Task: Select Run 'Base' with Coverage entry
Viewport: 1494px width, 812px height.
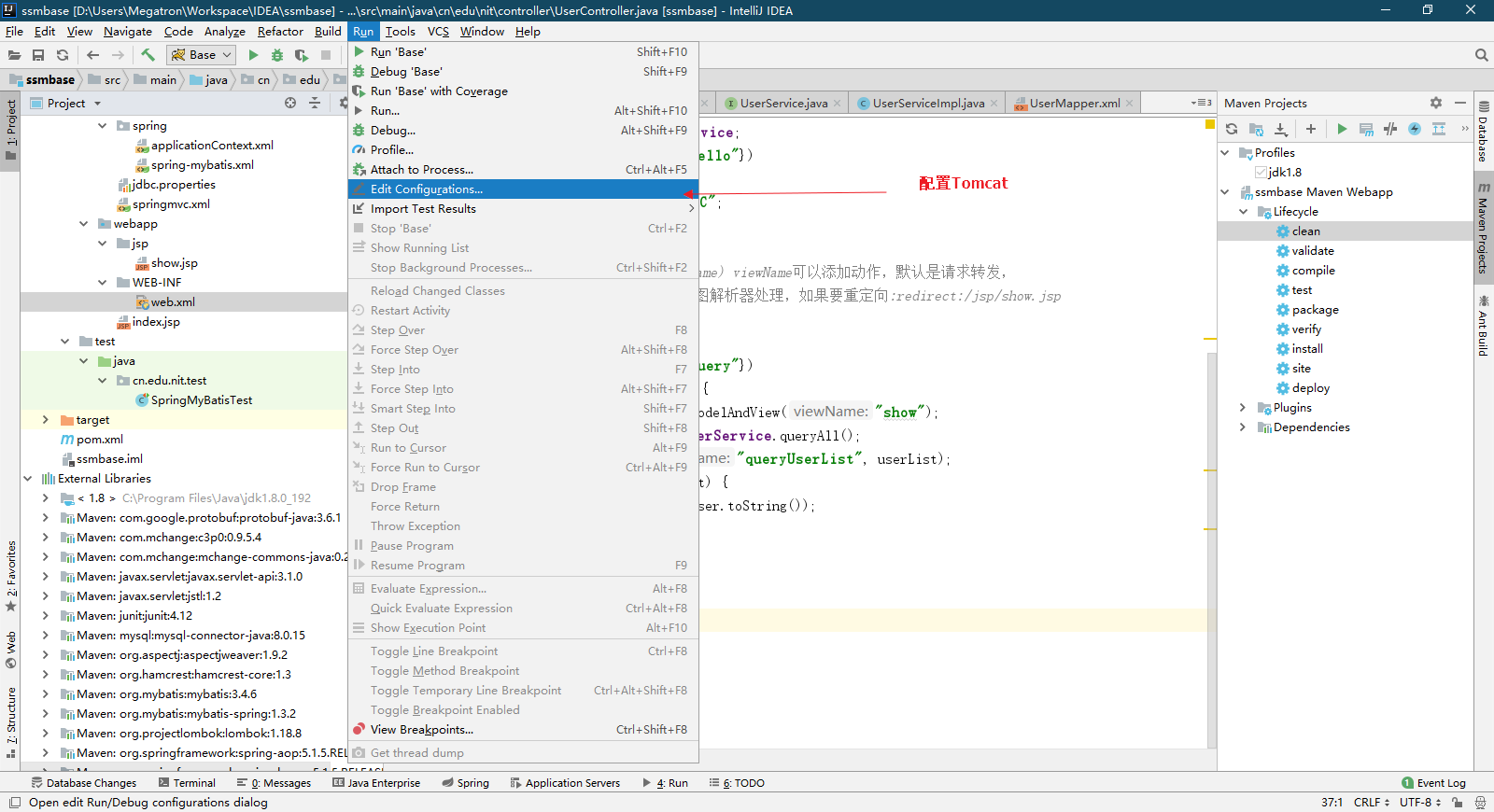Action: click(523, 91)
